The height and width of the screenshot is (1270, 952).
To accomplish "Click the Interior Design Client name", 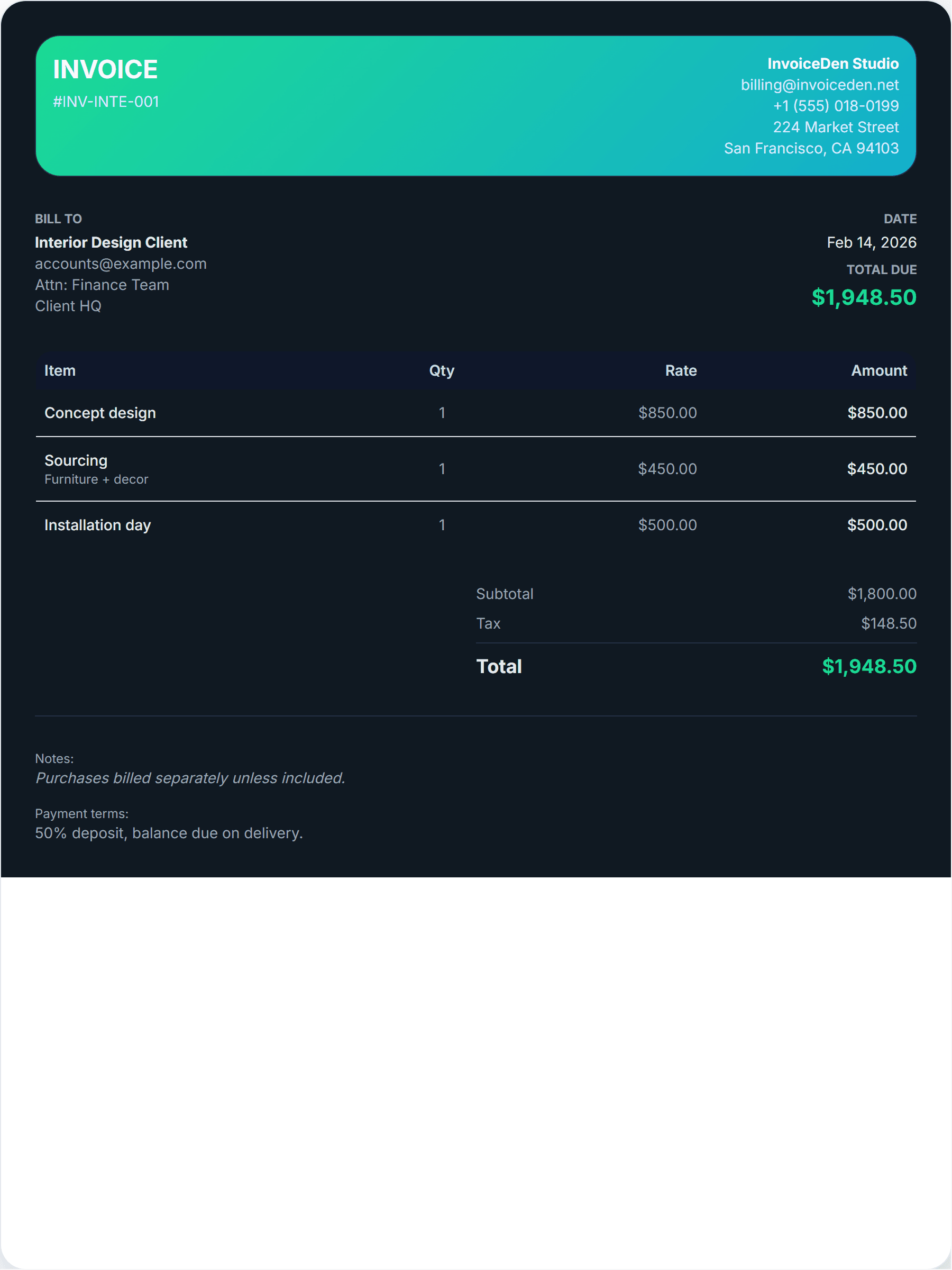I will pos(111,242).
